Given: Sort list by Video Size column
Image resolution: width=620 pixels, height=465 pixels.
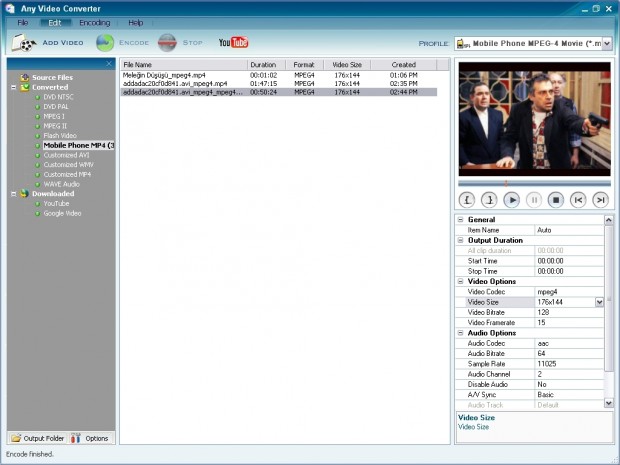Looking at the screenshot, I should point(347,64).
